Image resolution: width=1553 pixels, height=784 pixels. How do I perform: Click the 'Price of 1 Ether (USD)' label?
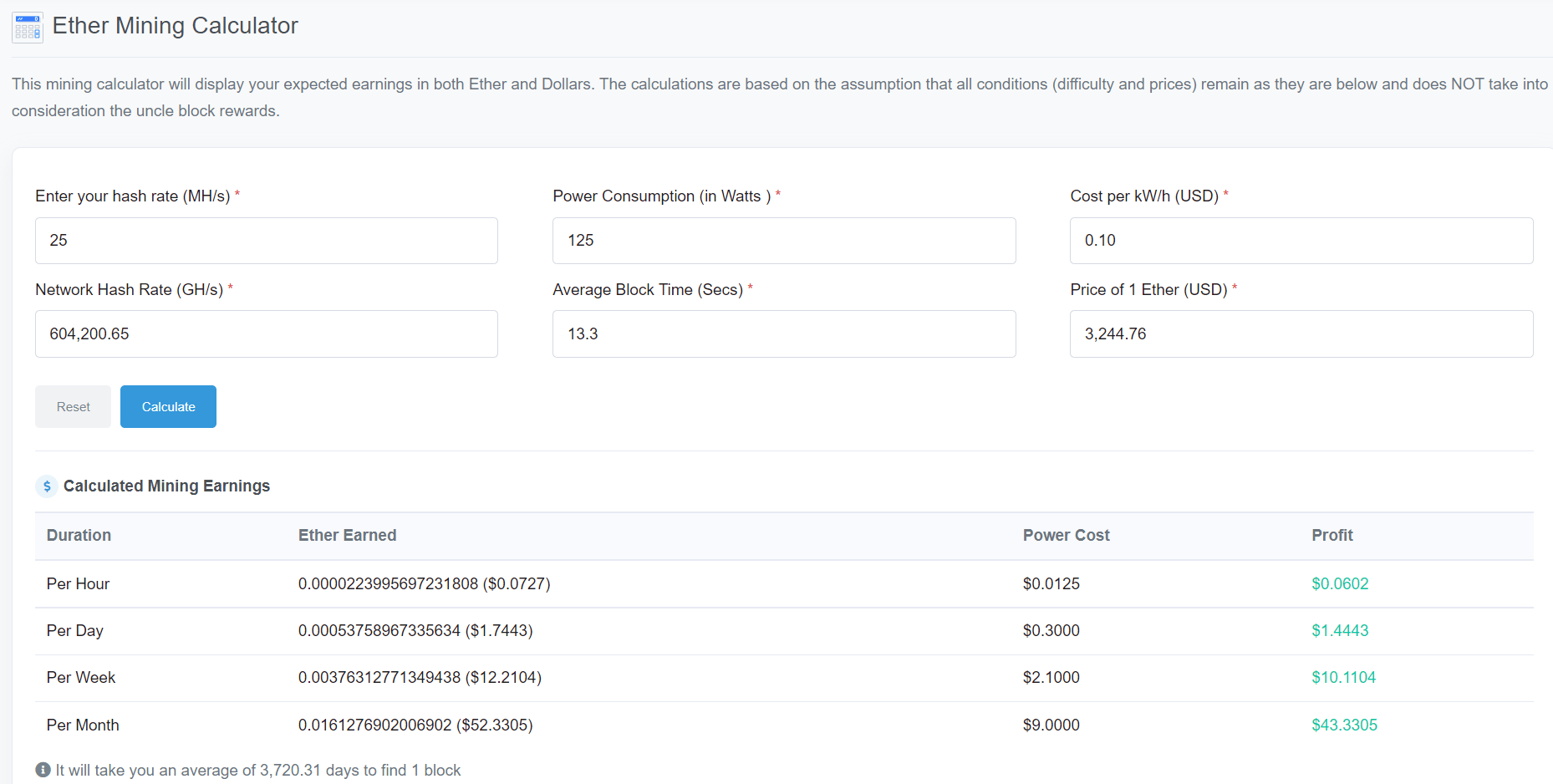1148,290
